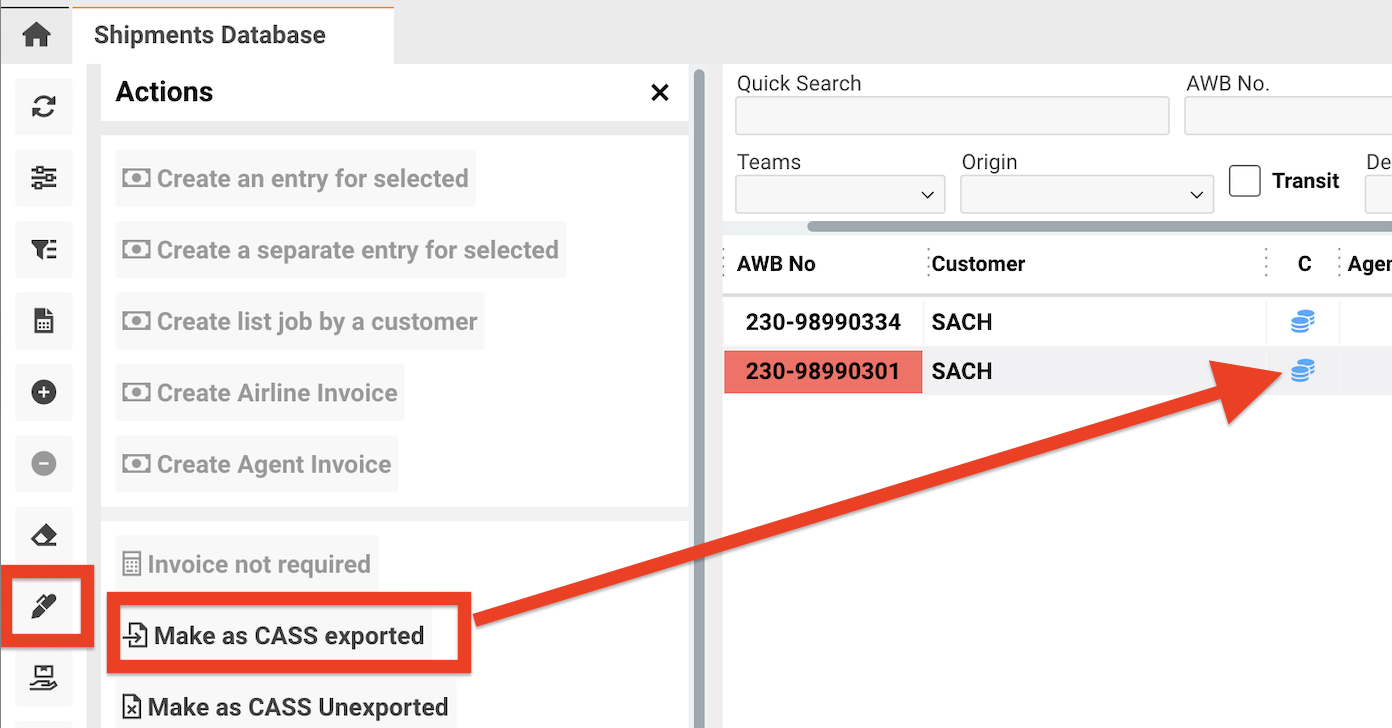Switch to Shipments Database tab
This screenshot has height=728, width=1392.
click(210, 35)
